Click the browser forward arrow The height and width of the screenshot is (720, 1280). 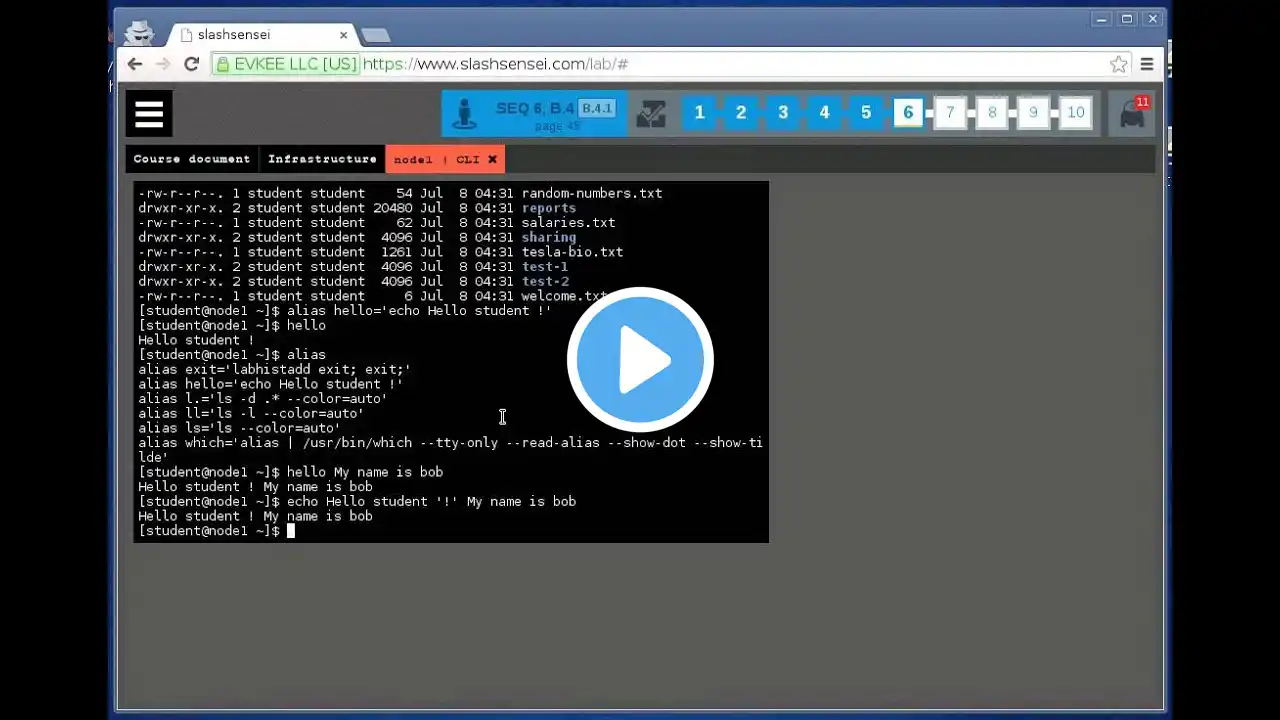click(x=163, y=64)
